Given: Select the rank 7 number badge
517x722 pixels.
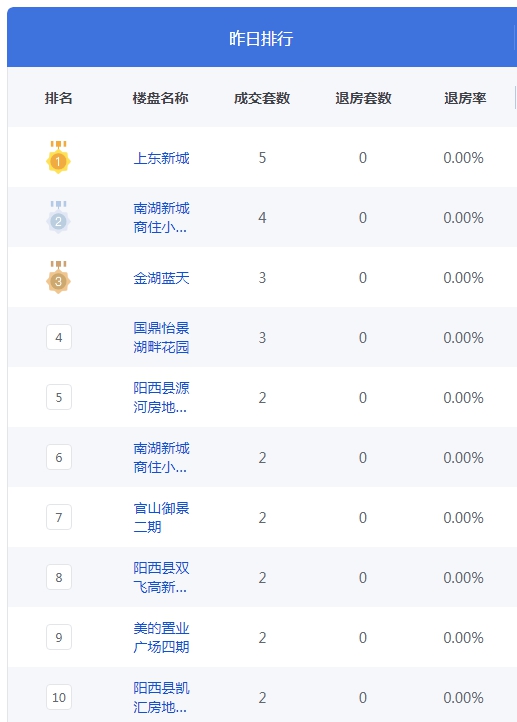Looking at the screenshot, I should (59, 517).
